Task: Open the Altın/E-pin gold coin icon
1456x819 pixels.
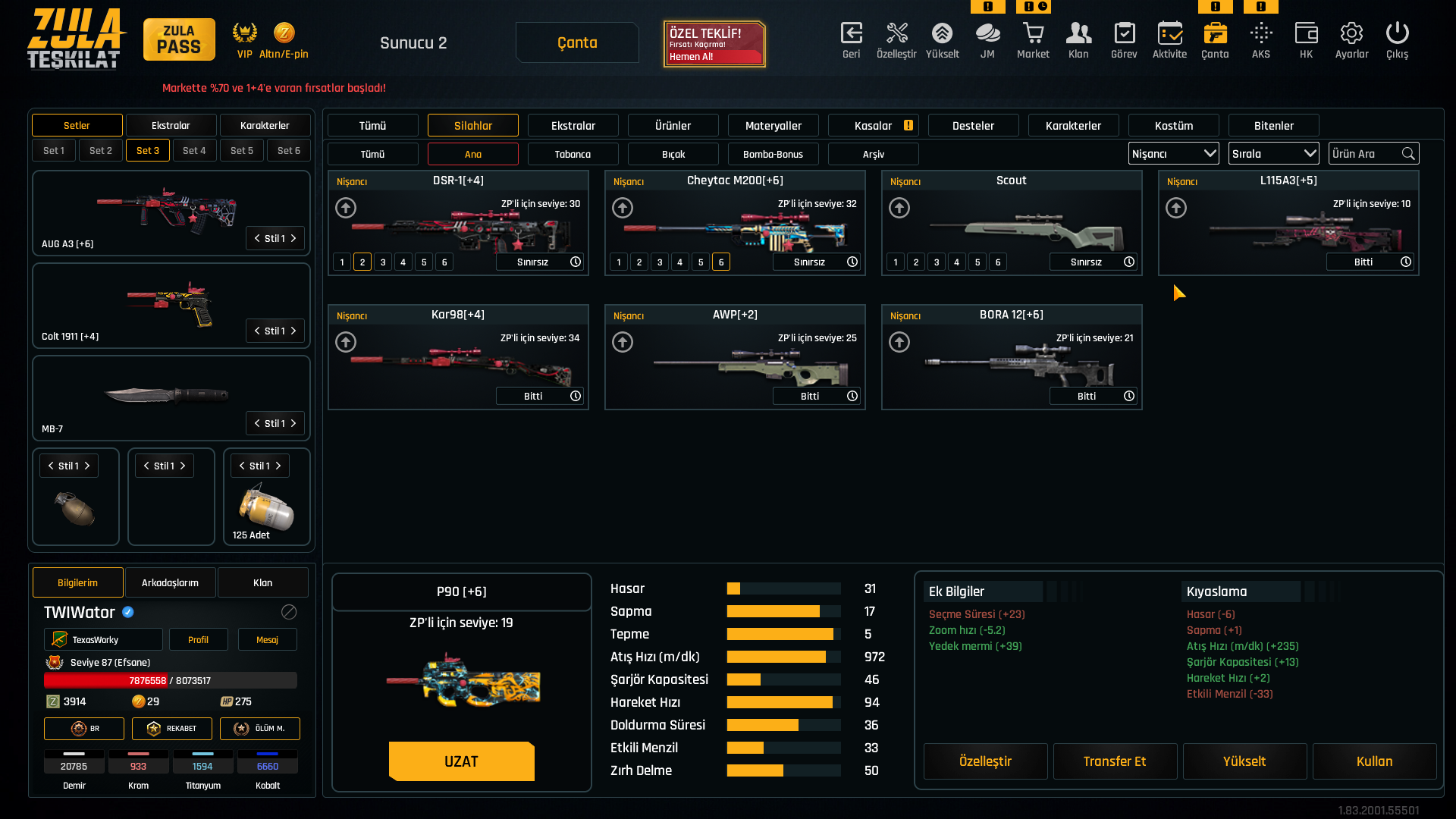Action: 284,39
